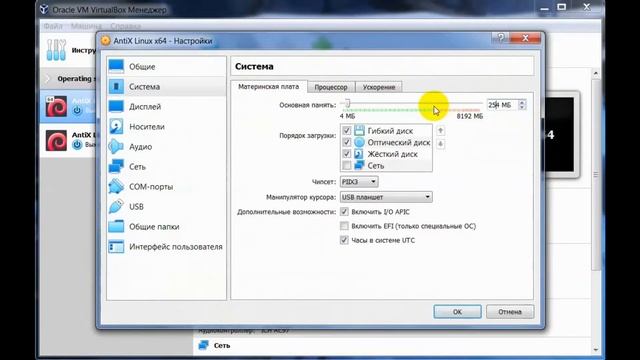Select first AntiX VM icon in Manager list
640x360 pixels.
click(56, 107)
